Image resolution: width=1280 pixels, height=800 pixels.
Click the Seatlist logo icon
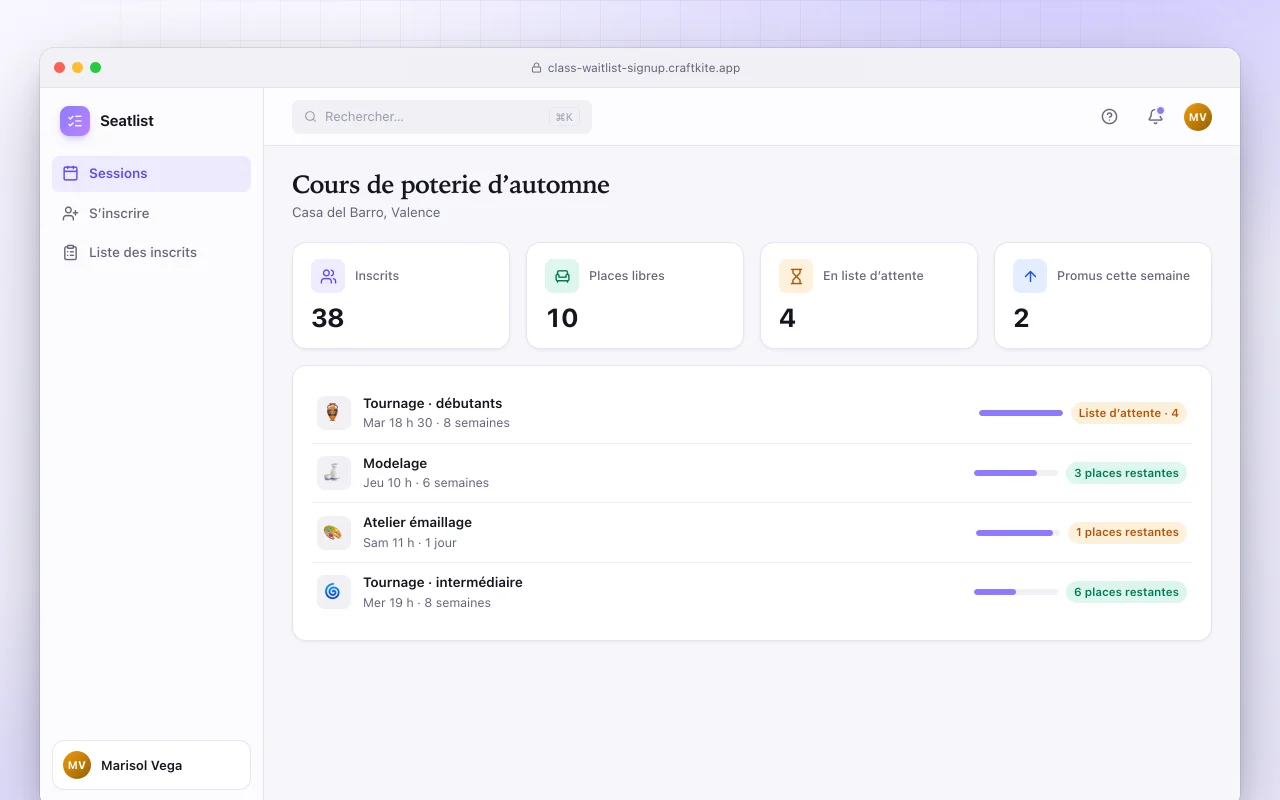(x=75, y=121)
